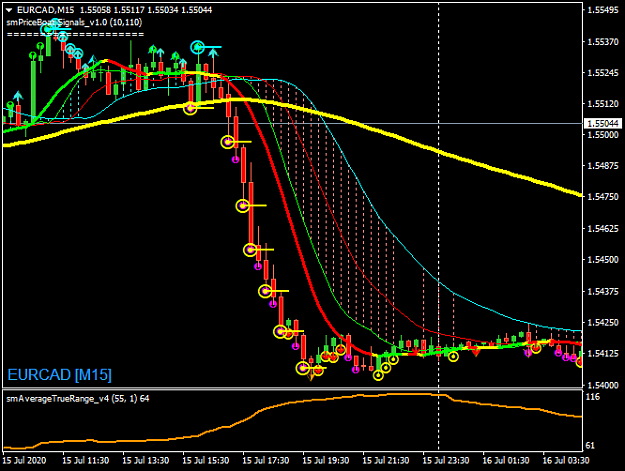This screenshot has height=471, width=625.
Task: Click the 1.54625 price scale label
Action: (603, 229)
